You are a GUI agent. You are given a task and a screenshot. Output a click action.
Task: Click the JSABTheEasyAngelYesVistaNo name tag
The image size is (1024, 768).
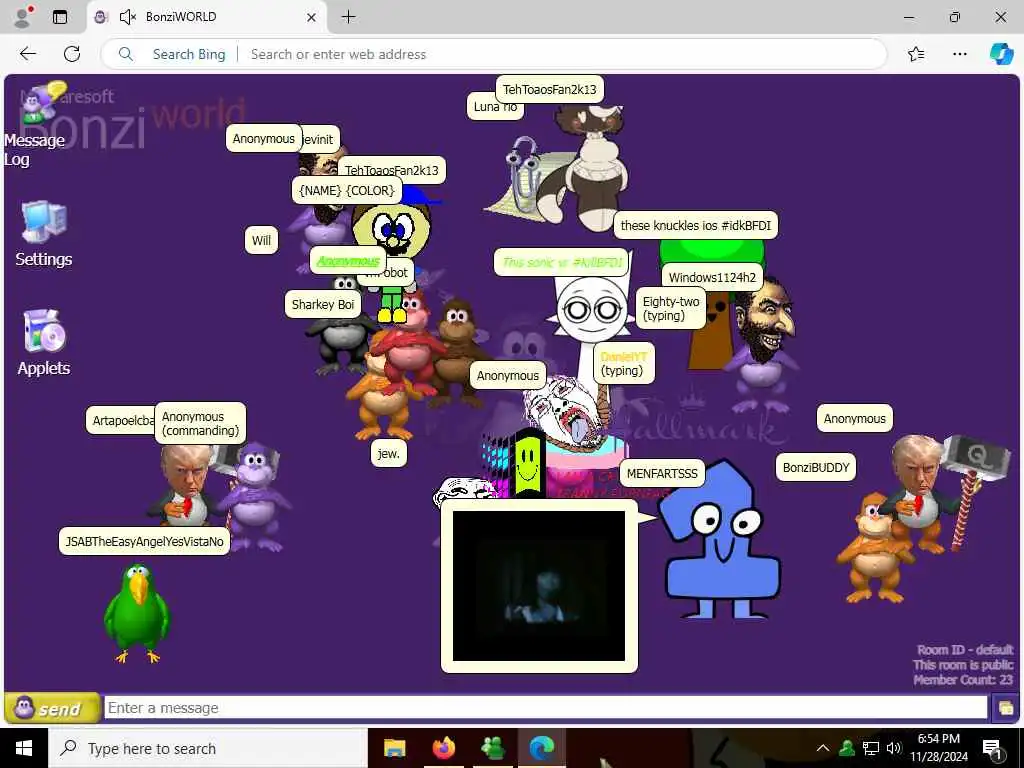click(144, 541)
